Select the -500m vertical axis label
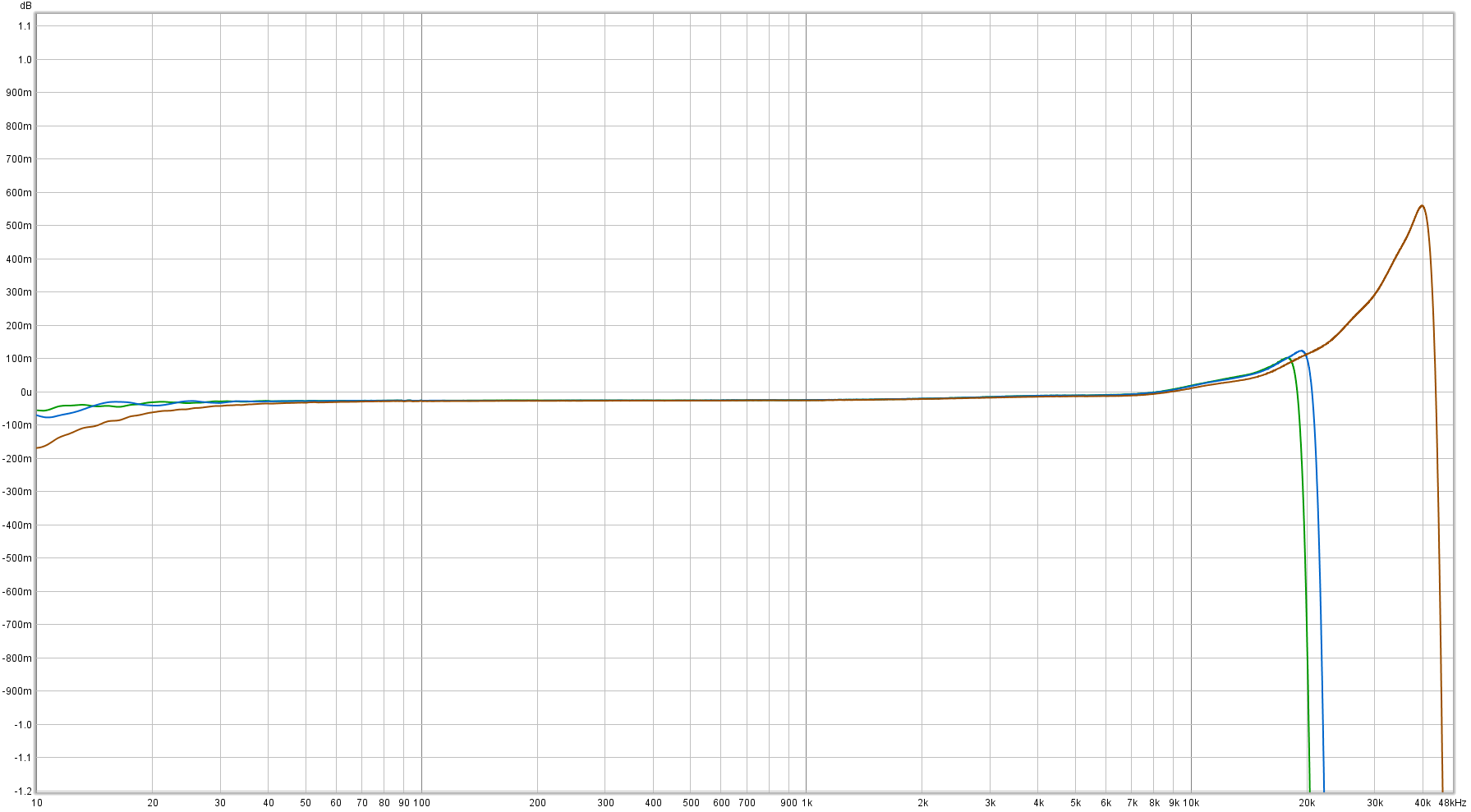The image size is (1471, 812). click(x=19, y=558)
